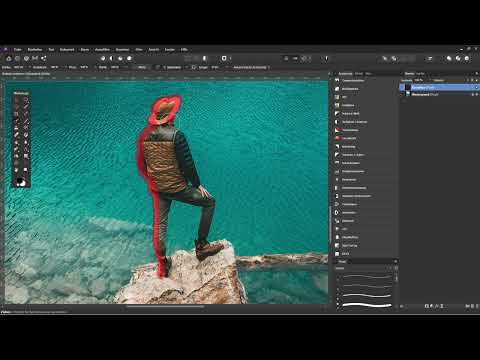The height and width of the screenshot is (360, 480).
Task: Add a Schatten/Lichter adjustment
Action: [x=365, y=155]
